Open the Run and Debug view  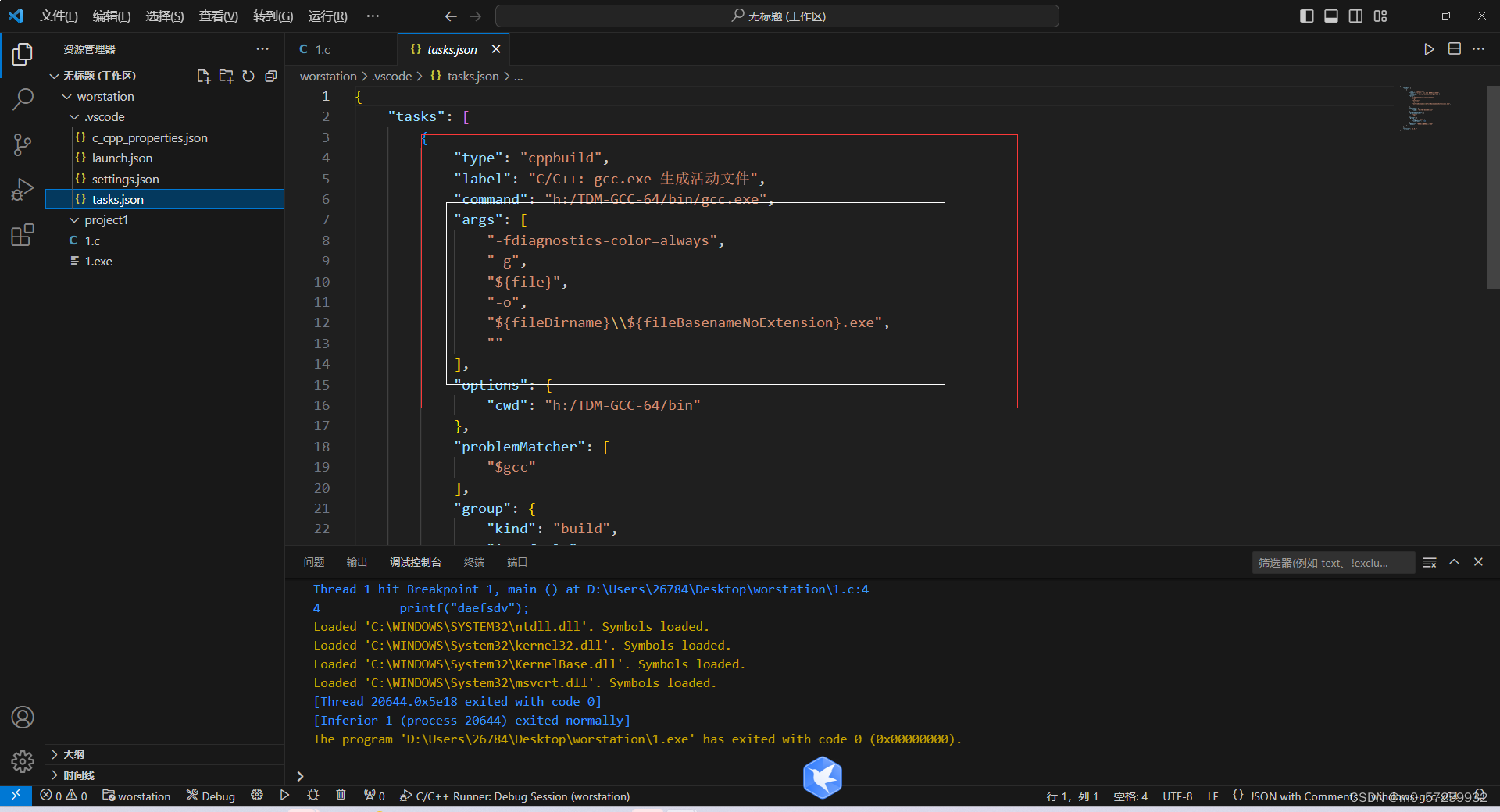[x=23, y=189]
